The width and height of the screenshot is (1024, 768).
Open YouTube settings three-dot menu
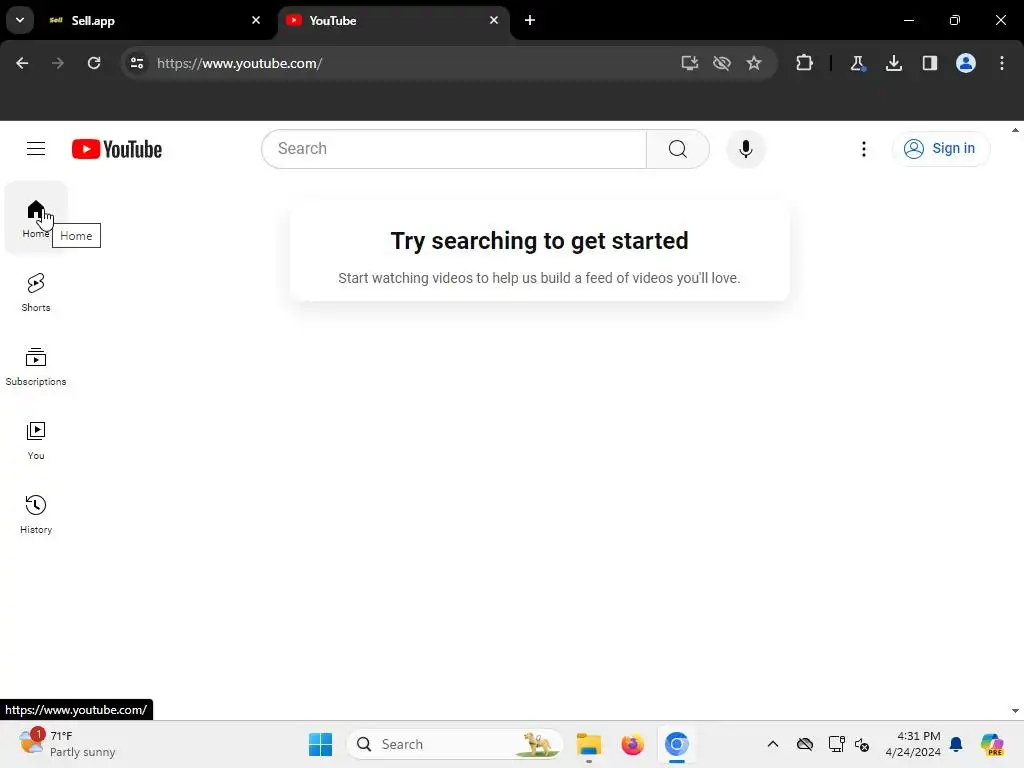click(x=863, y=149)
